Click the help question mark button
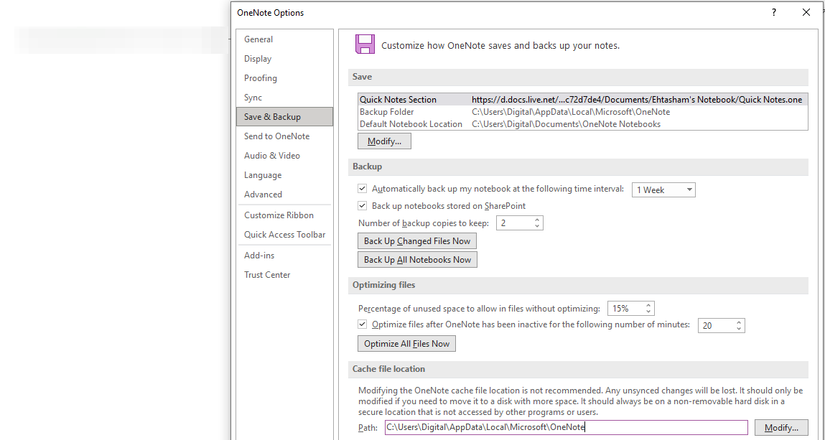The height and width of the screenshot is (440, 825). (773, 13)
